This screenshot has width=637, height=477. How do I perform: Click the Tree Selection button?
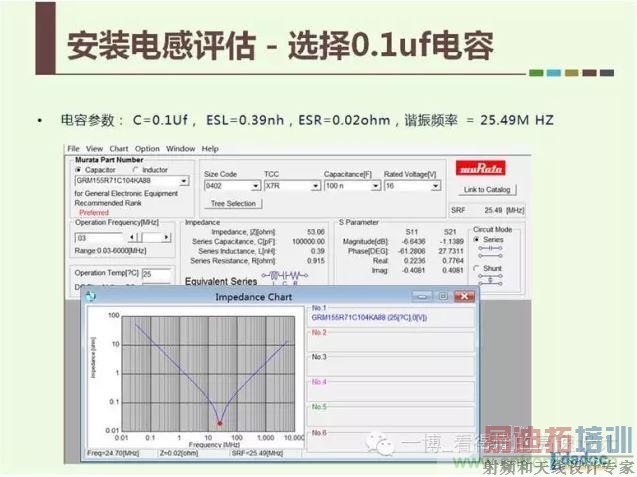pos(233,204)
